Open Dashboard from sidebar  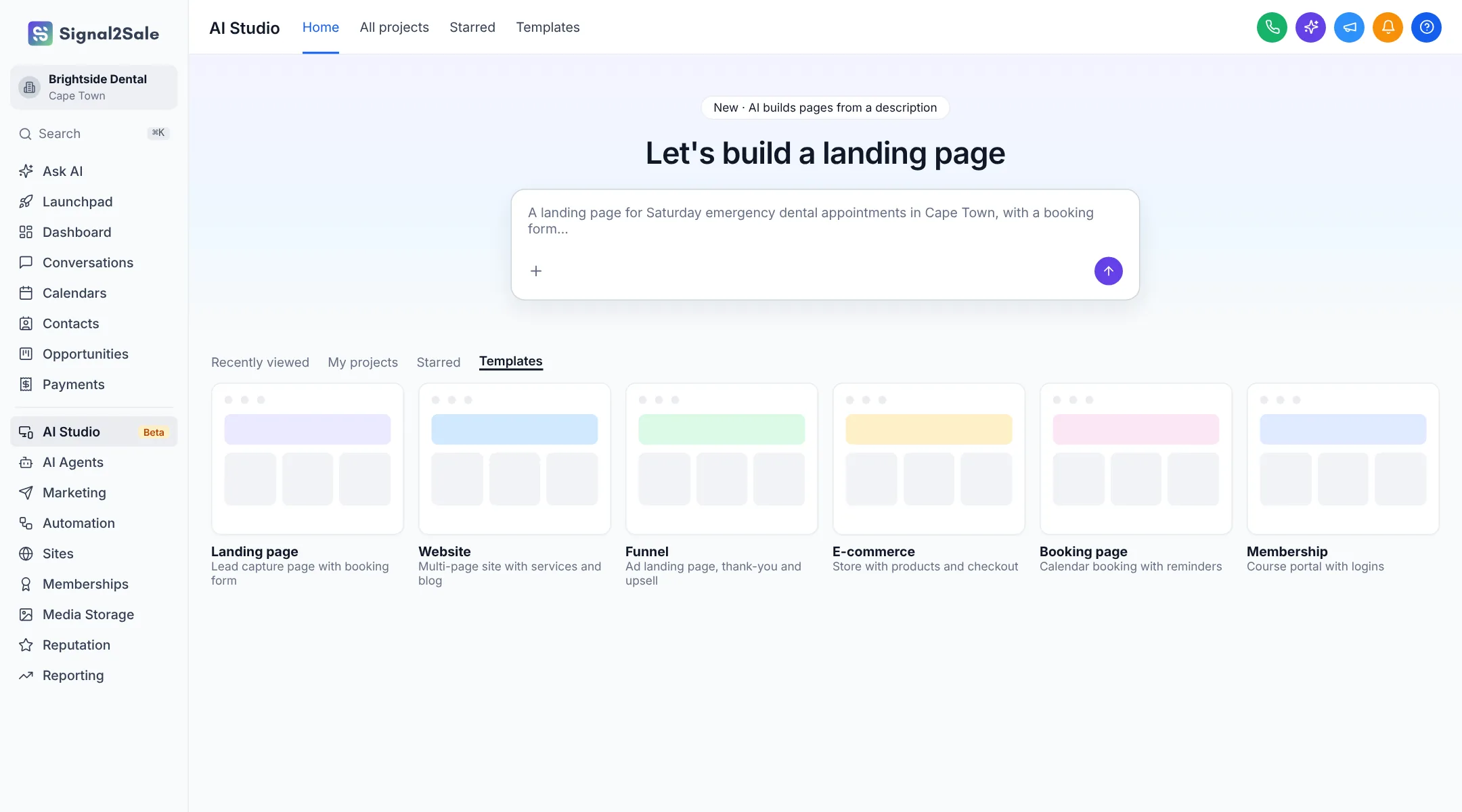[x=94, y=232]
